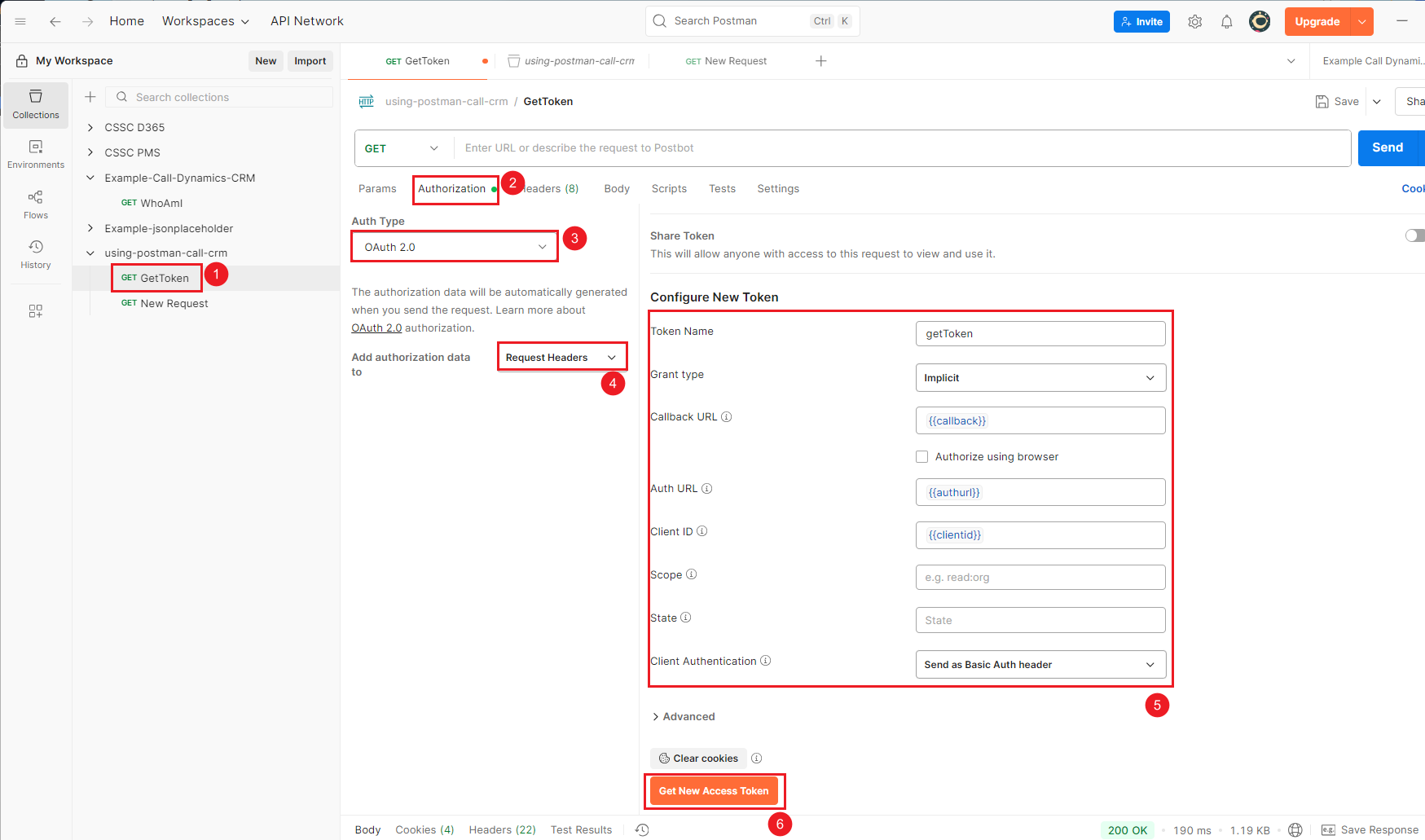Screen dimensions: 1425x840
Task: Click the Clear cookies button
Action: pos(698,759)
